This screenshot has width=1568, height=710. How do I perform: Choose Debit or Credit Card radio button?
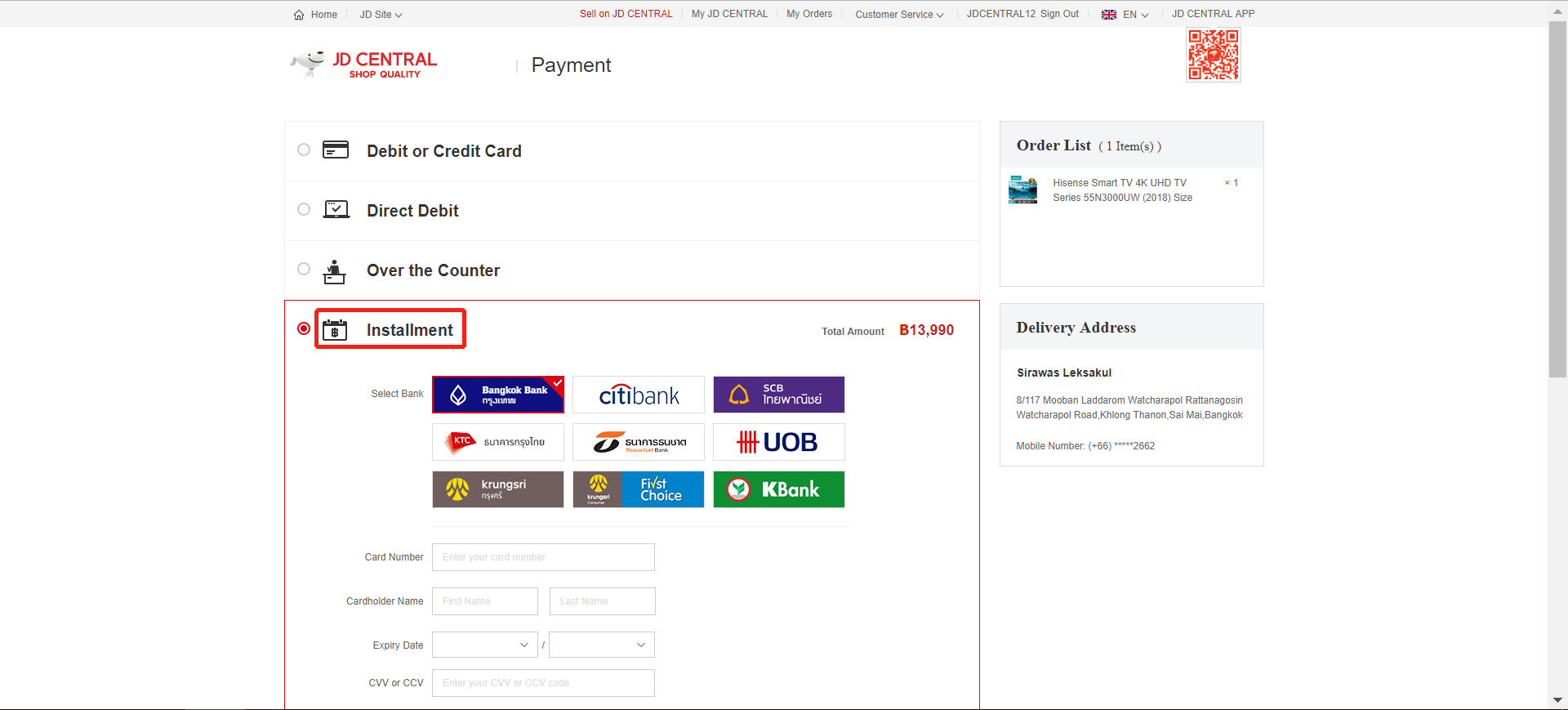[x=304, y=150]
